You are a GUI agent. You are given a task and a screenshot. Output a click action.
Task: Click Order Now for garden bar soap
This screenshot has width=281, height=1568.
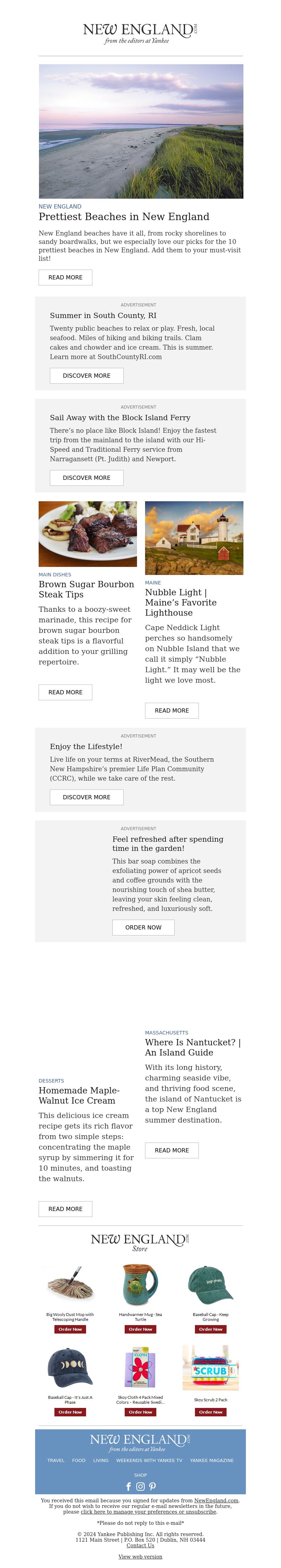tap(143, 928)
